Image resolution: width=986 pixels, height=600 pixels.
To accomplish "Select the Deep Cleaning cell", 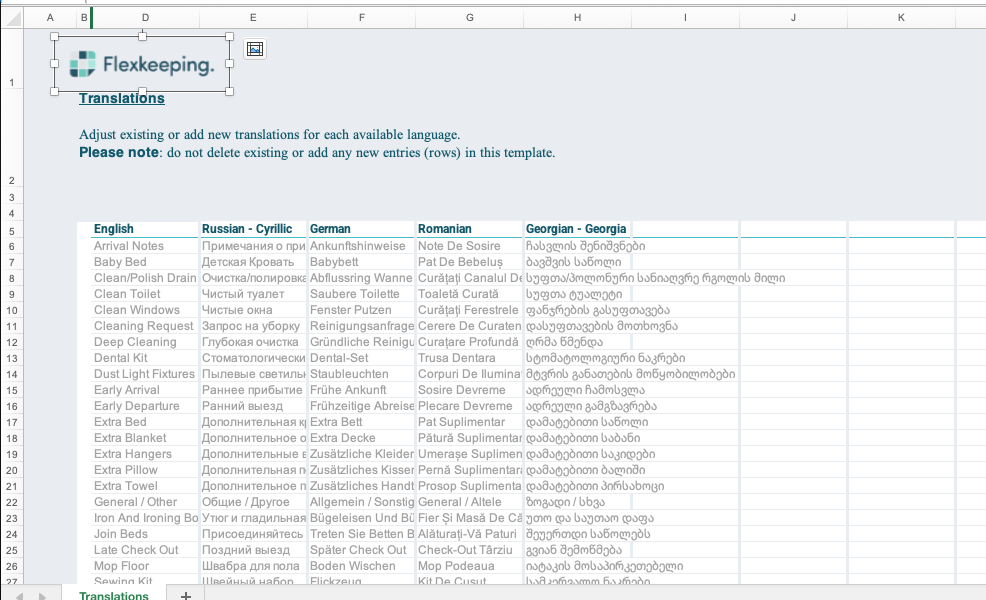I will (x=145, y=342).
